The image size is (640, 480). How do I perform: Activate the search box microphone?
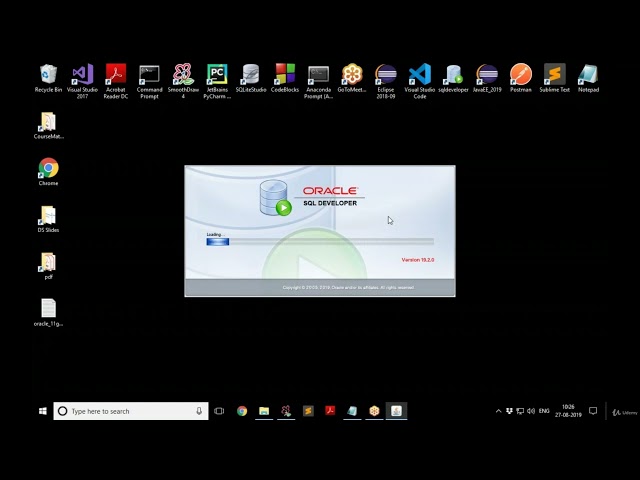click(x=199, y=411)
